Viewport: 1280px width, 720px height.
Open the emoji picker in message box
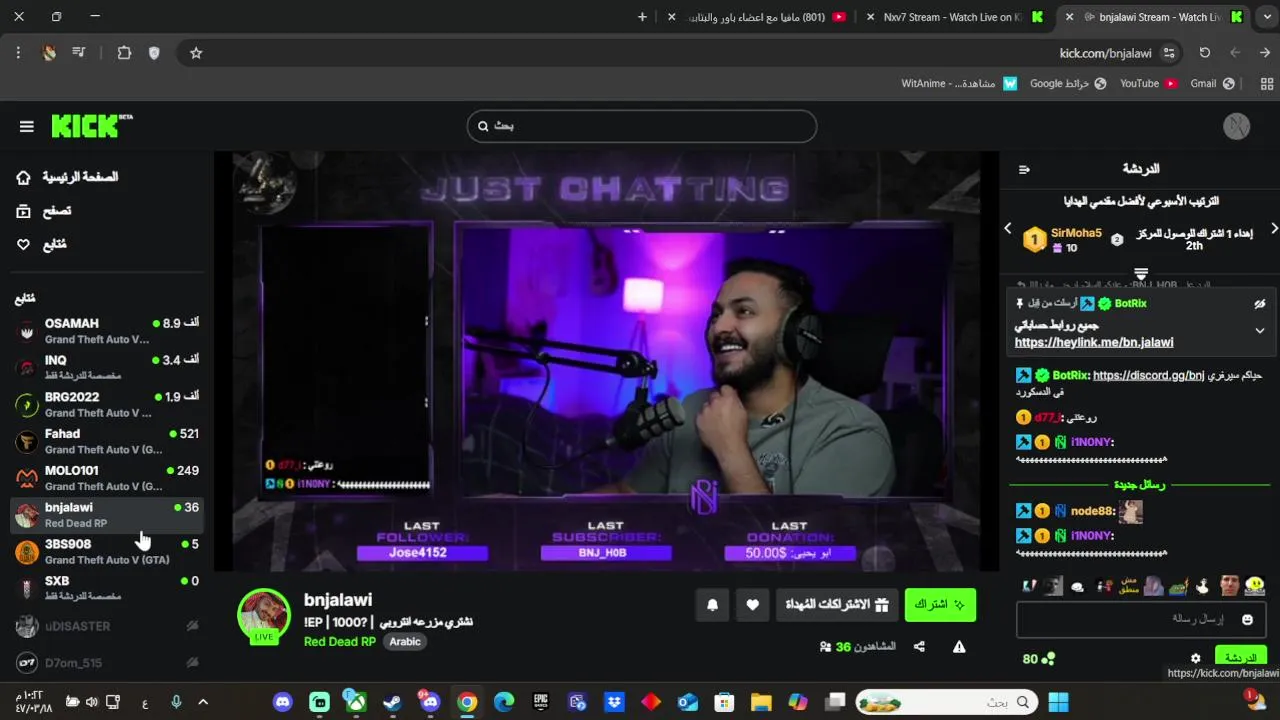[1247, 619]
